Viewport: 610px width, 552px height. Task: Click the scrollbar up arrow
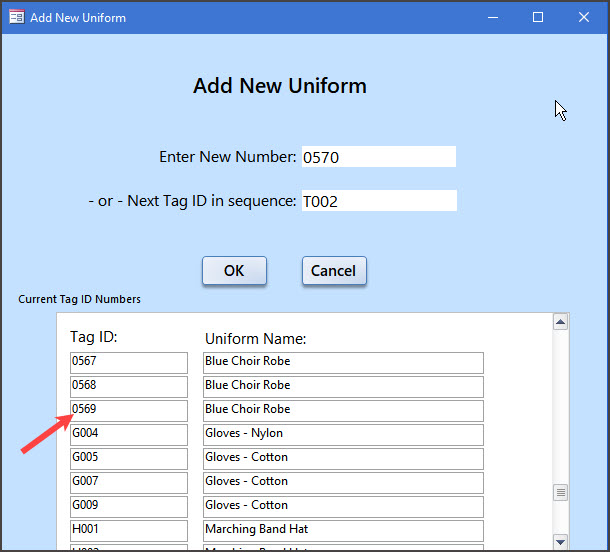pos(561,322)
